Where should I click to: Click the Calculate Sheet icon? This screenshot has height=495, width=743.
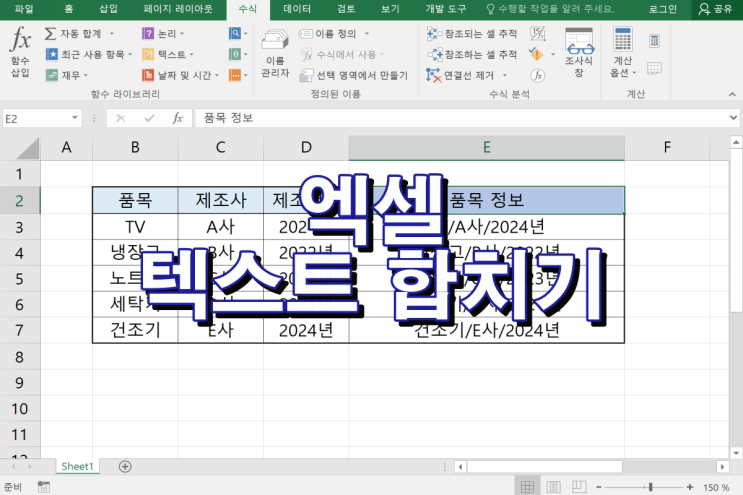pos(654,68)
